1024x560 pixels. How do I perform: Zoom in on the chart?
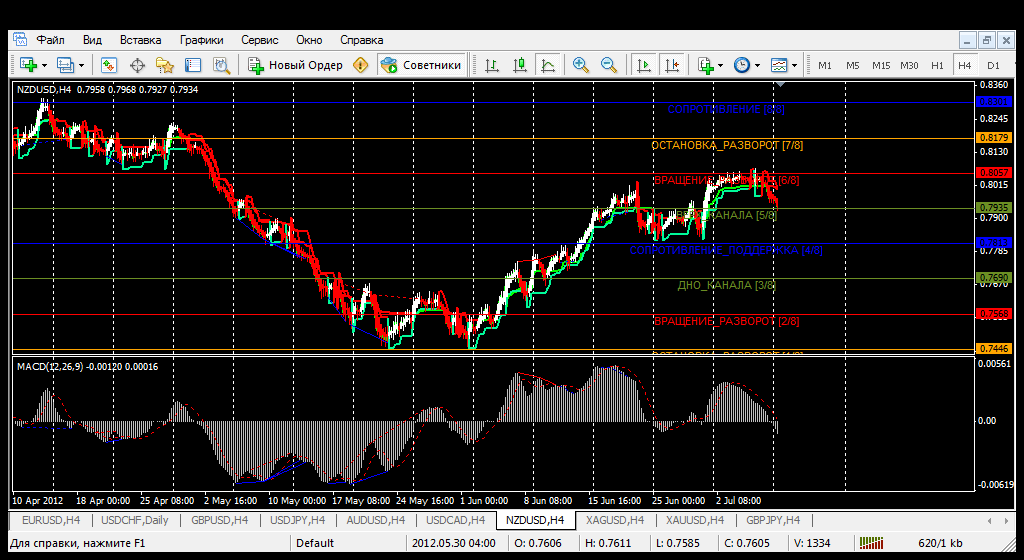tap(580, 65)
